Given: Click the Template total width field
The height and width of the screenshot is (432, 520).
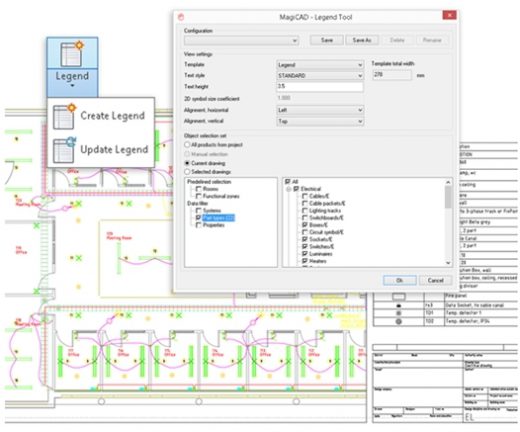Looking at the screenshot, I should [392, 75].
